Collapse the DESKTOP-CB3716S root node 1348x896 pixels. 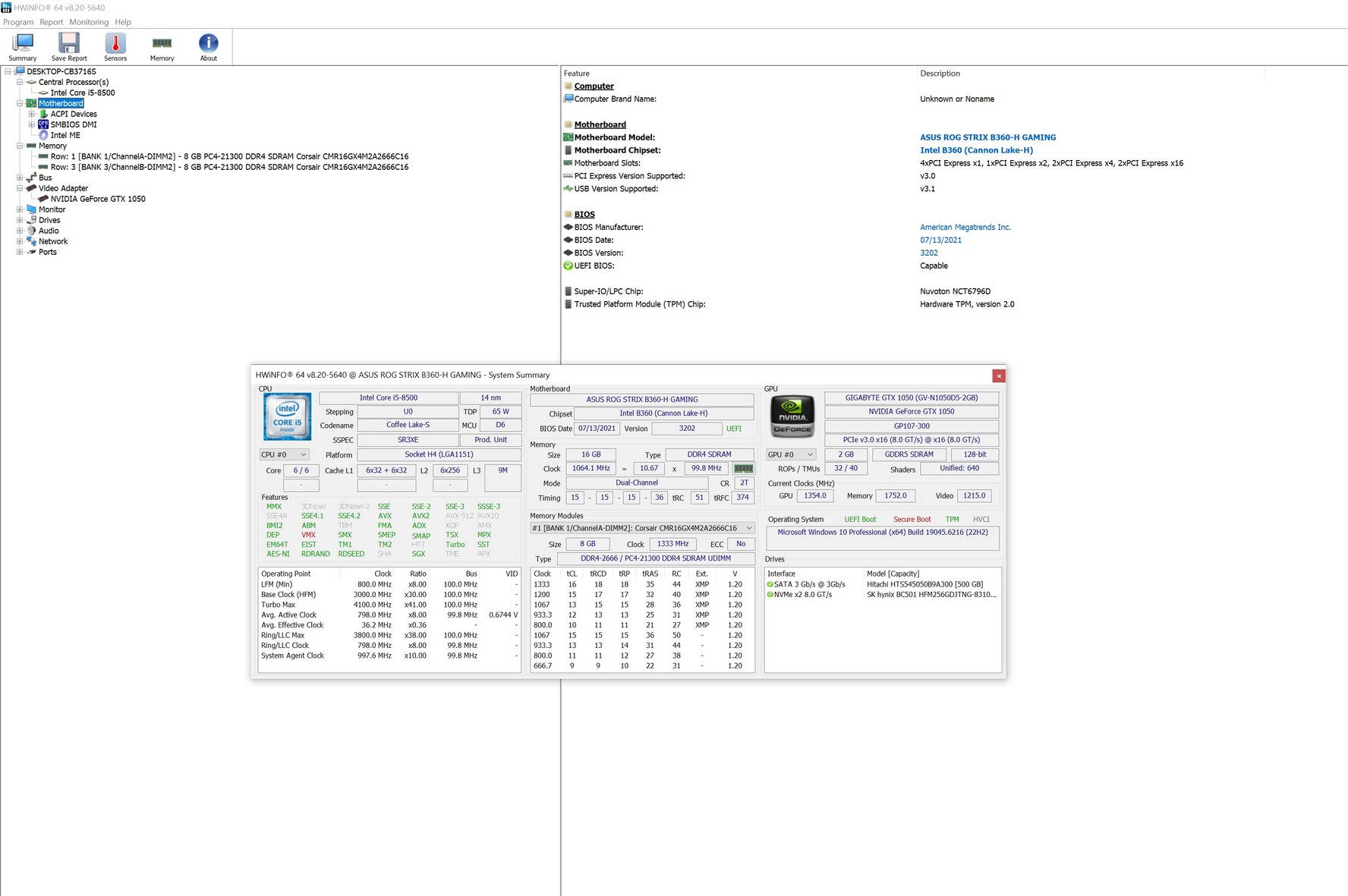click(8, 71)
